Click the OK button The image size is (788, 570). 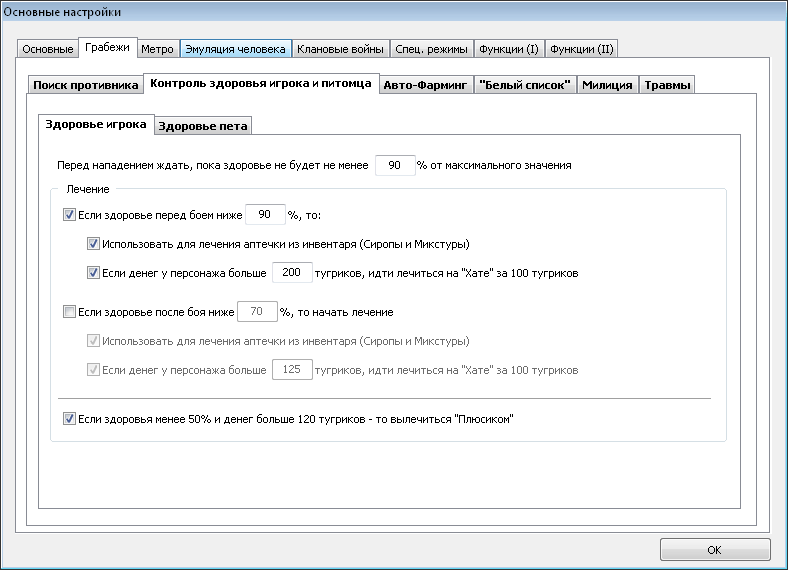point(715,550)
